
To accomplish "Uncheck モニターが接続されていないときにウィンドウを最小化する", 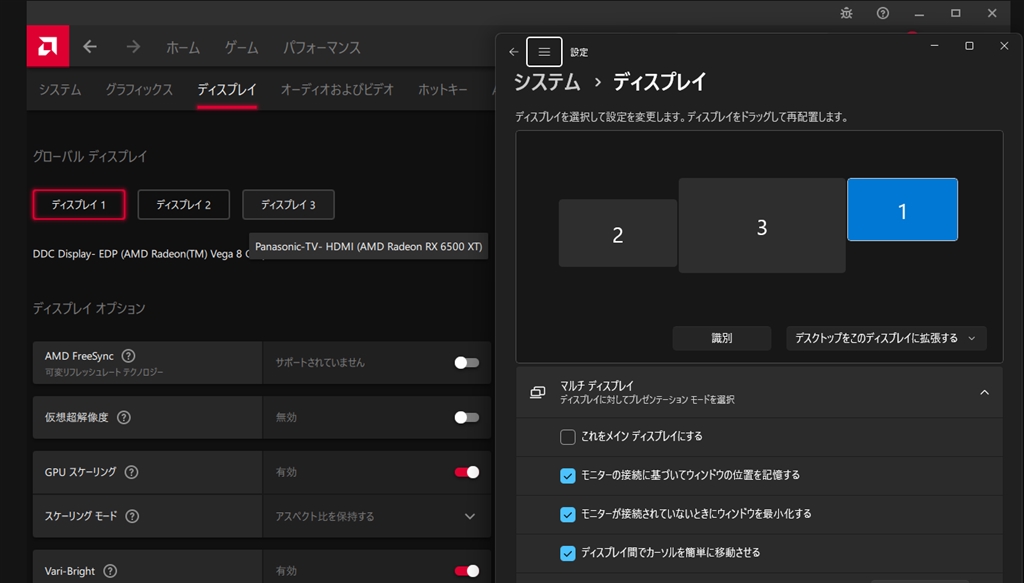I will 568,514.
